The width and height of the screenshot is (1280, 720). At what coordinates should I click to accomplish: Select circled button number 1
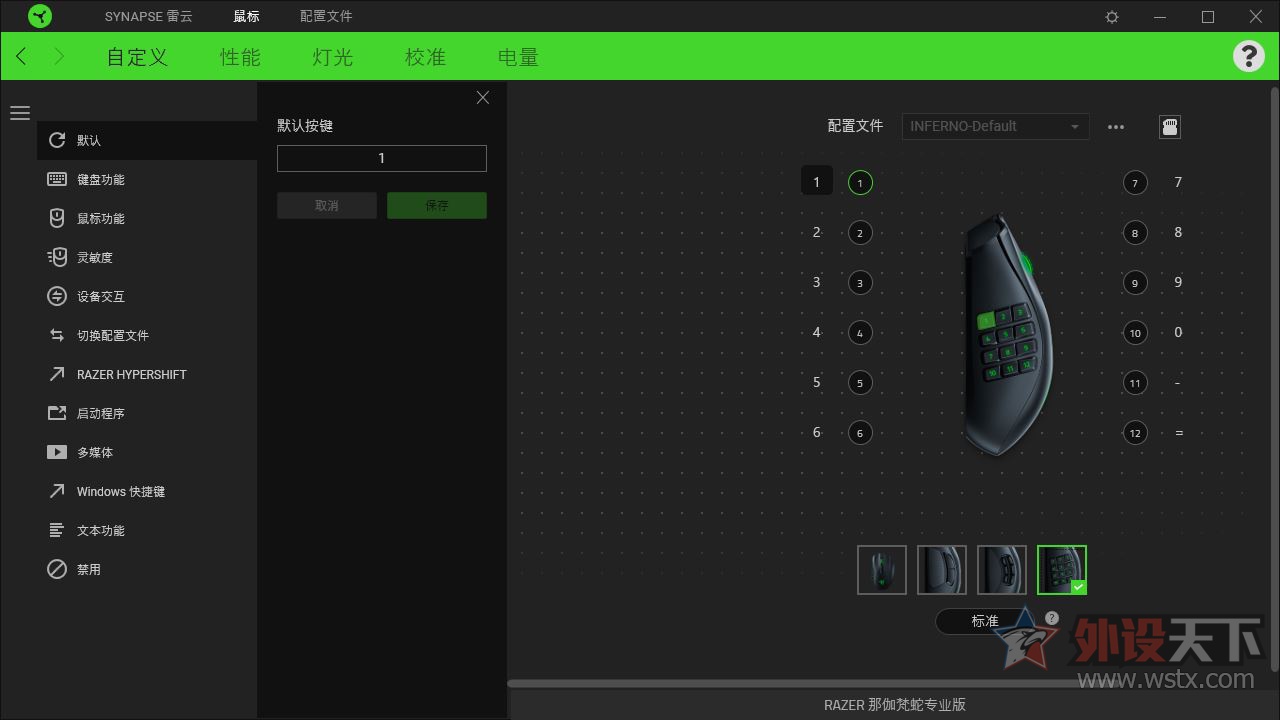pos(860,183)
